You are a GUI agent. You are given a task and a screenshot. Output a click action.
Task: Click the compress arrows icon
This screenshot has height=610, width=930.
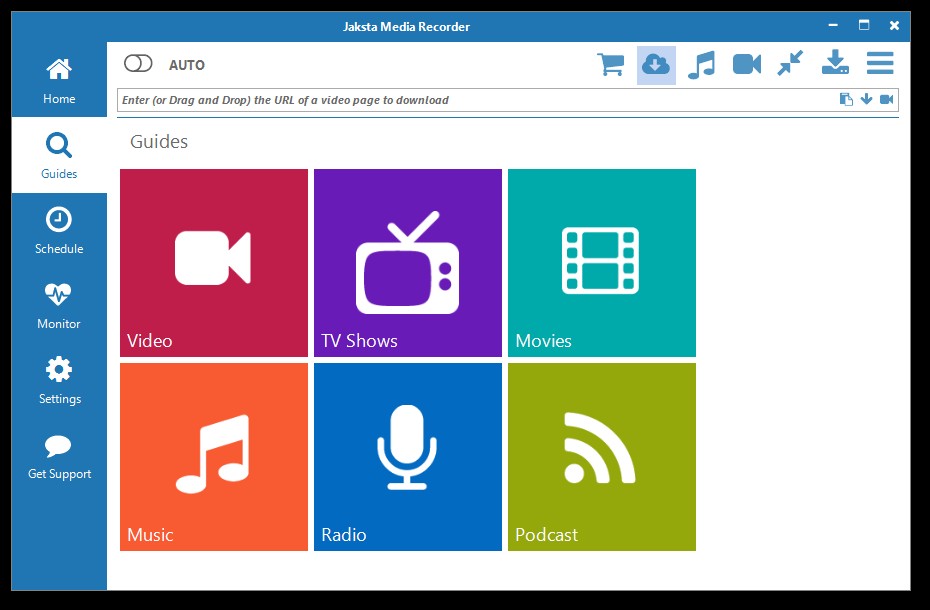(x=790, y=64)
